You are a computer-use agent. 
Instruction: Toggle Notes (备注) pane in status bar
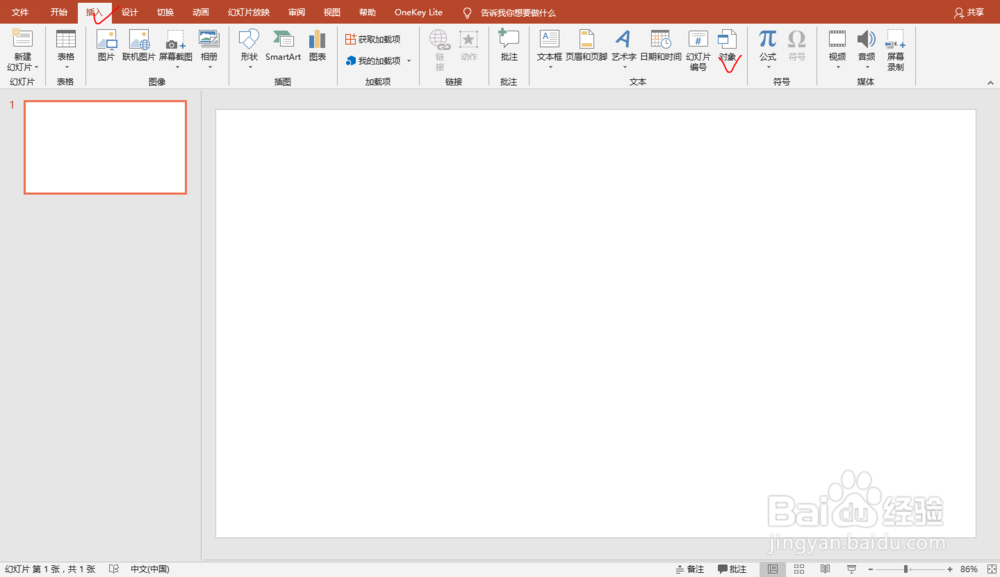coord(690,569)
